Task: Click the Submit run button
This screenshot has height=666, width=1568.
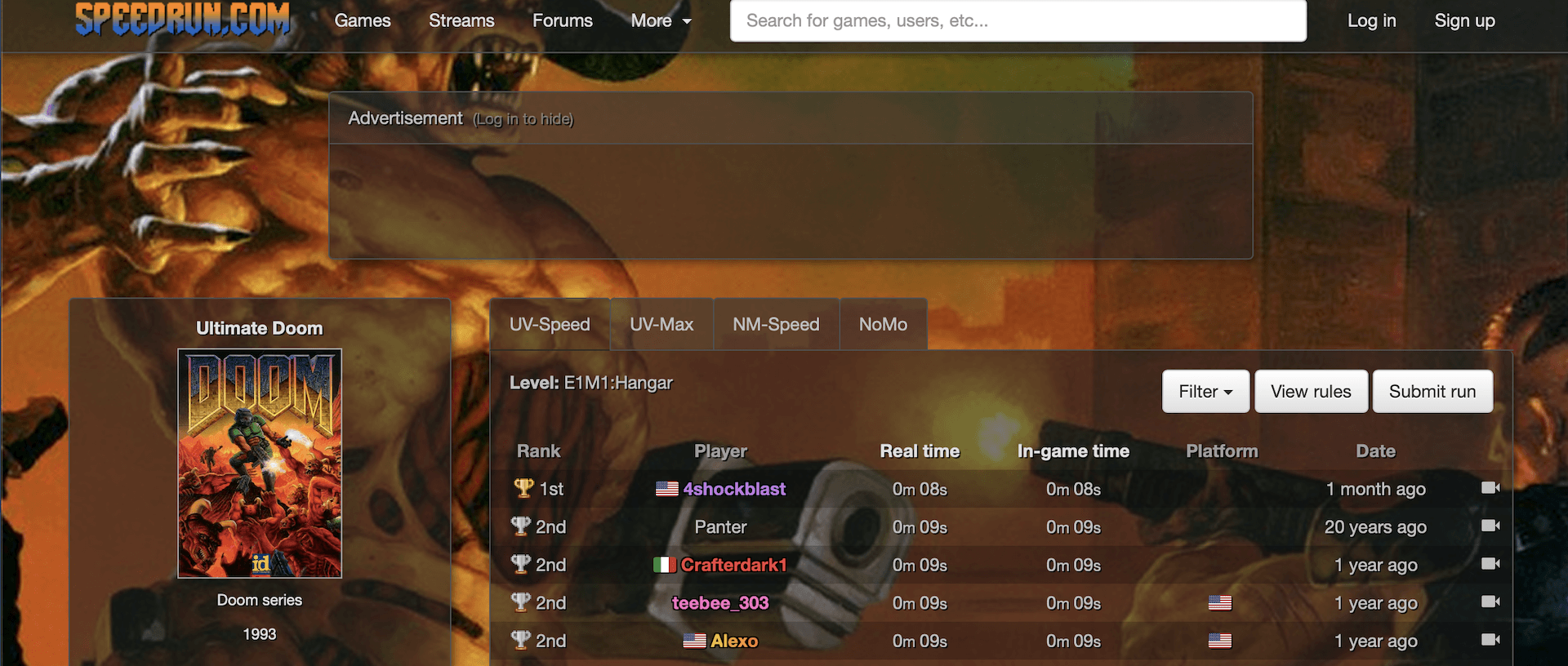Action: click(x=1432, y=391)
